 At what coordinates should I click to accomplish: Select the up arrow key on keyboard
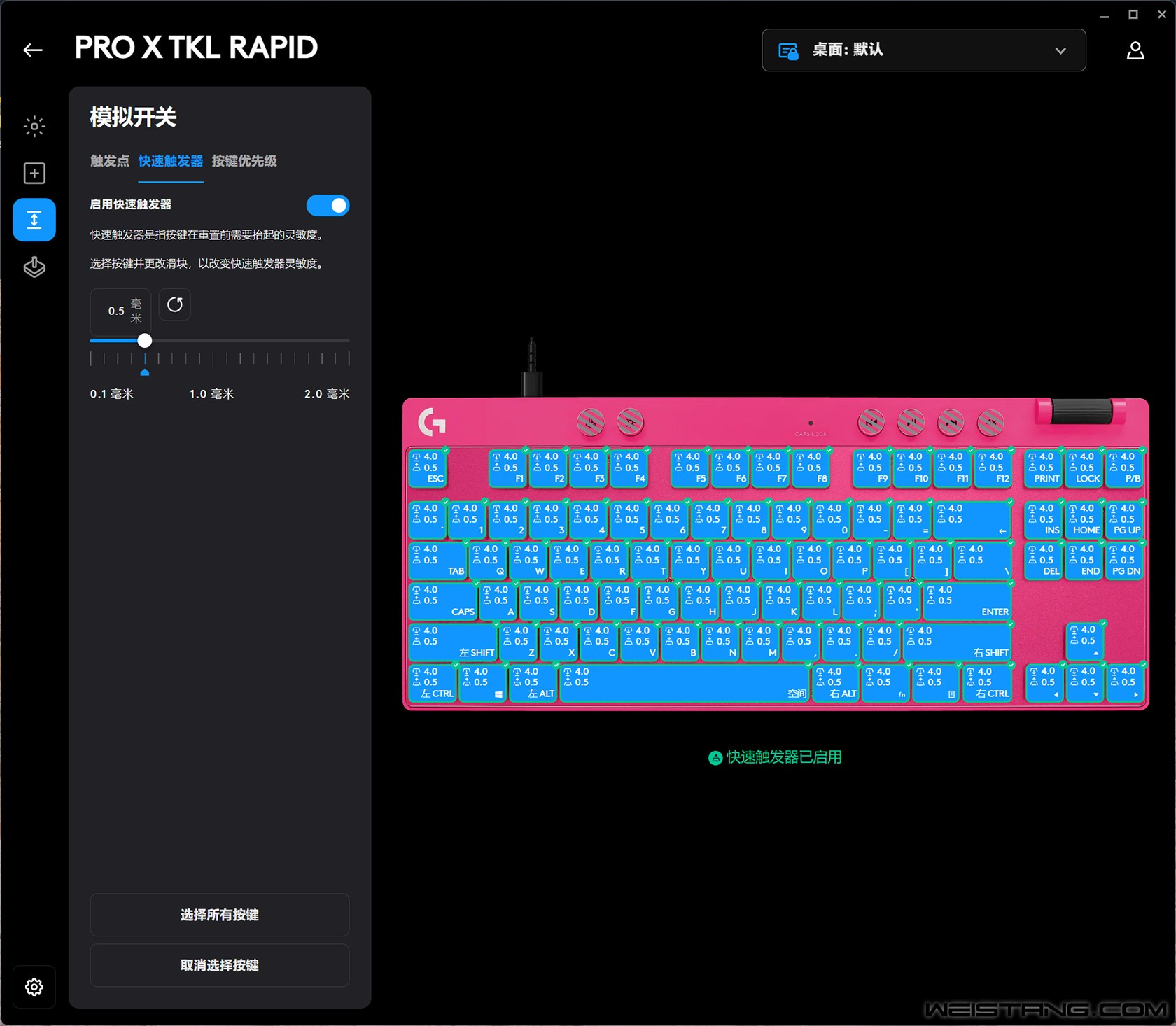click(1084, 642)
